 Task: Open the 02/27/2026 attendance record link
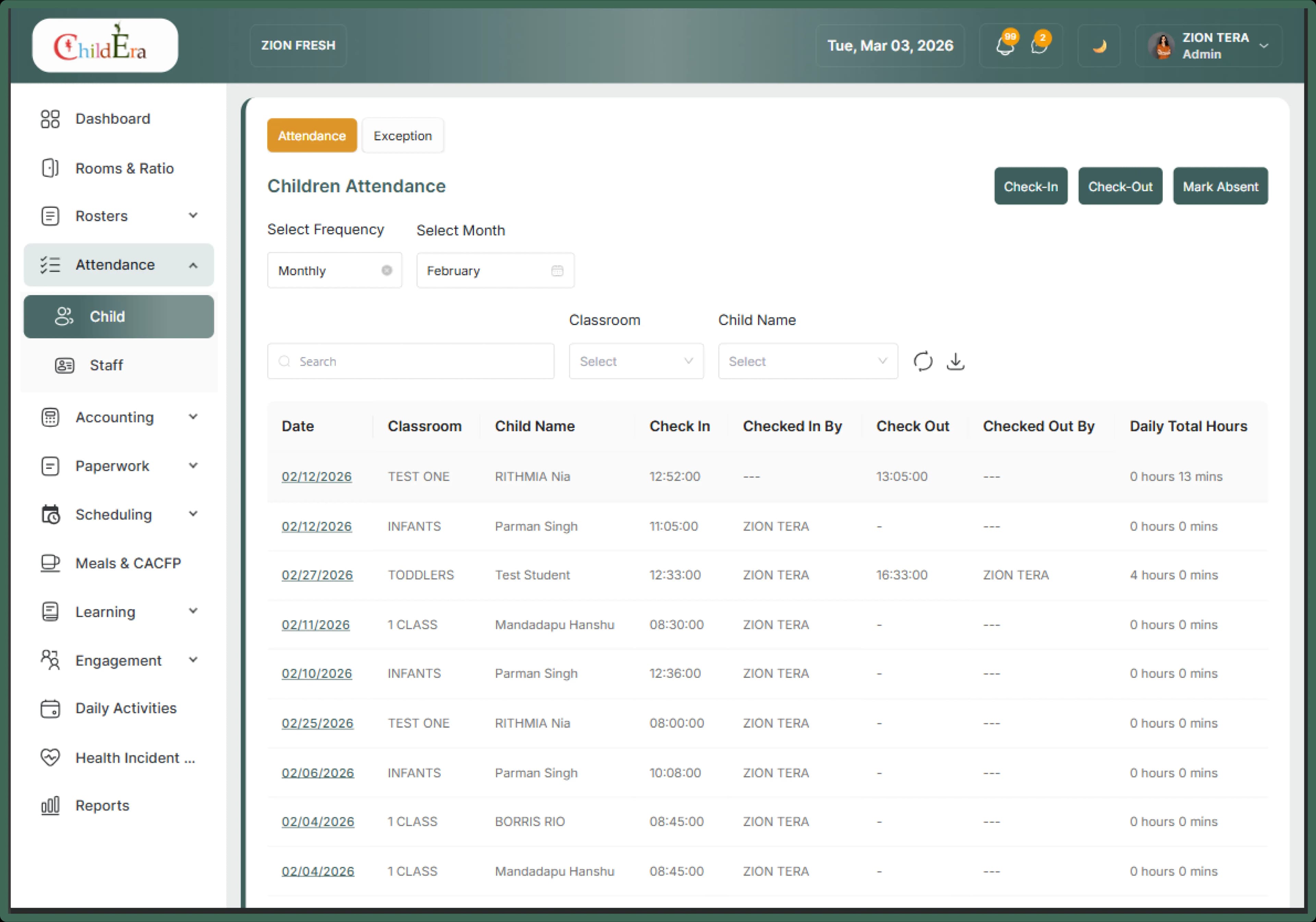click(x=317, y=575)
